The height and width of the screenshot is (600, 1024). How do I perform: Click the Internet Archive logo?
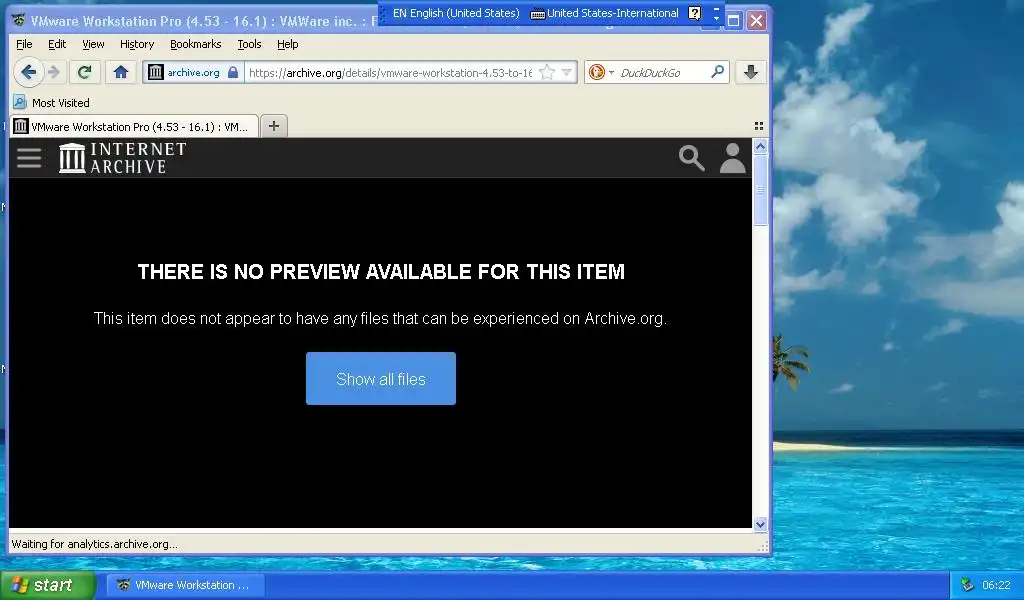123,157
